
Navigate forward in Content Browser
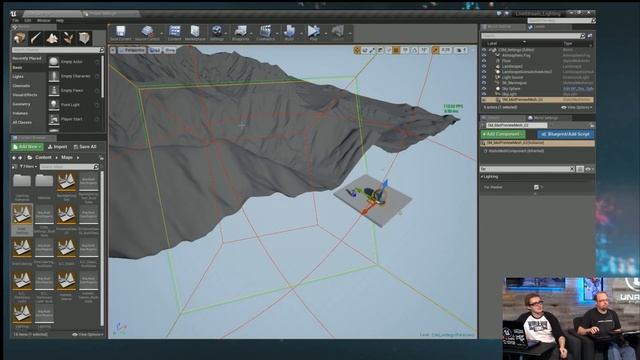20,158
